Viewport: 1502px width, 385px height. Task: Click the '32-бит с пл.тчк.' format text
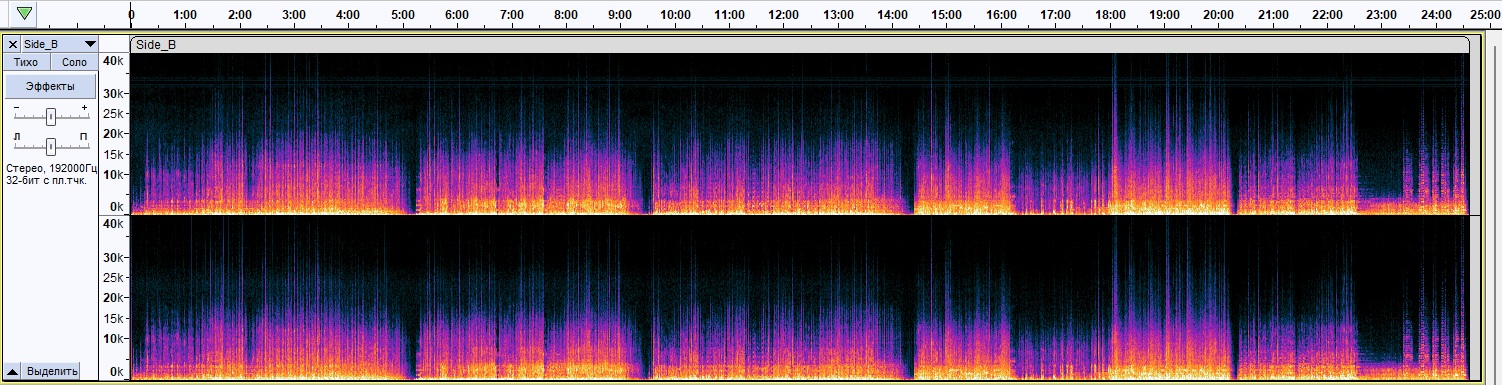pyautogui.click(x=46, y=180)
